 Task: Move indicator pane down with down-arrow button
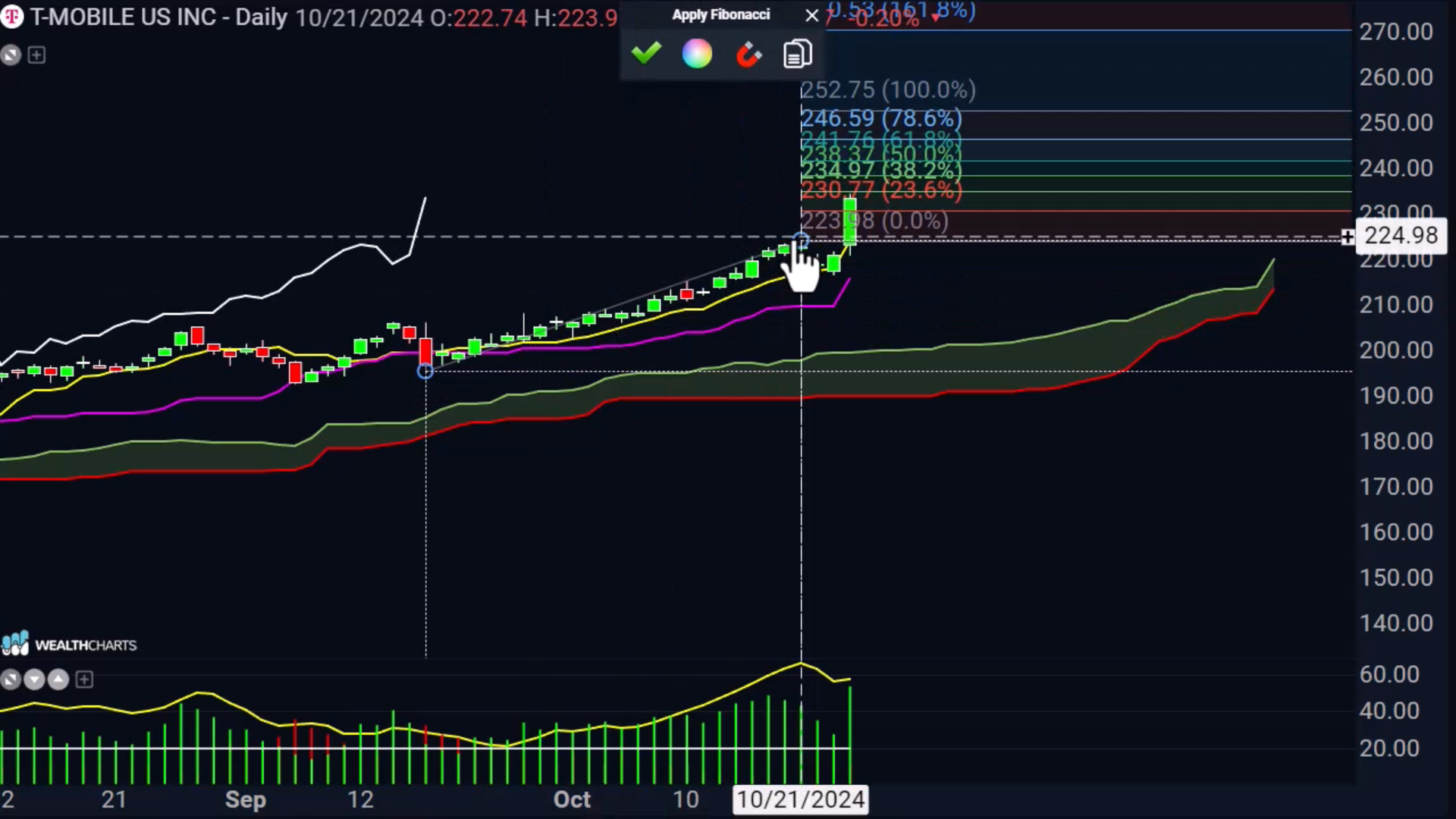click(34, 679)
